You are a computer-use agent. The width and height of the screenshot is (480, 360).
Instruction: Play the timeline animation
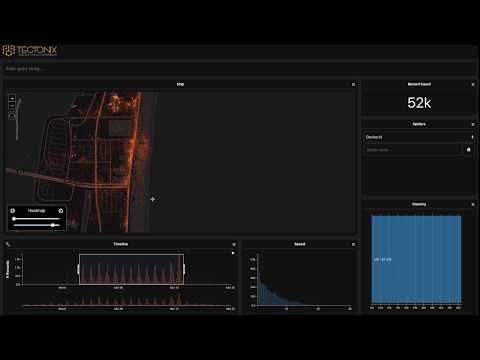click(233, 253)
